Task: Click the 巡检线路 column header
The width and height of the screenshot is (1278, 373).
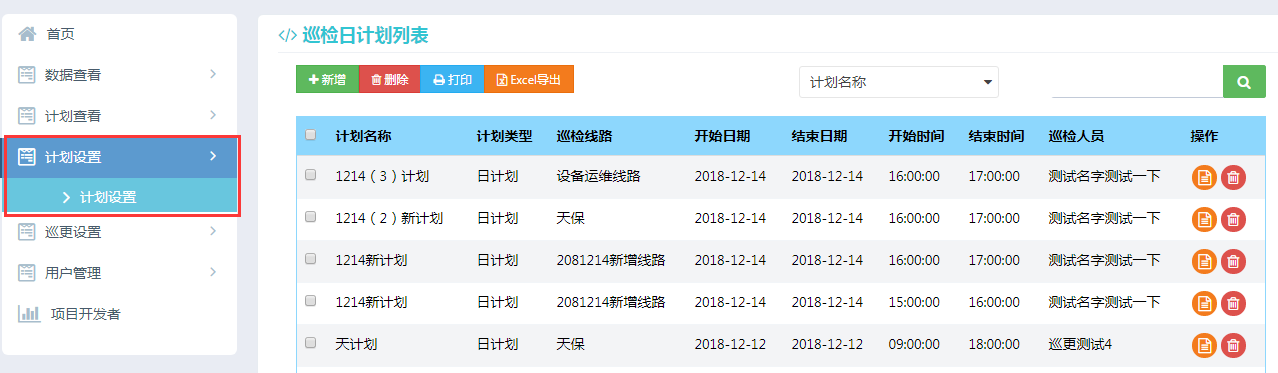Action: click(x=585, y=136)
